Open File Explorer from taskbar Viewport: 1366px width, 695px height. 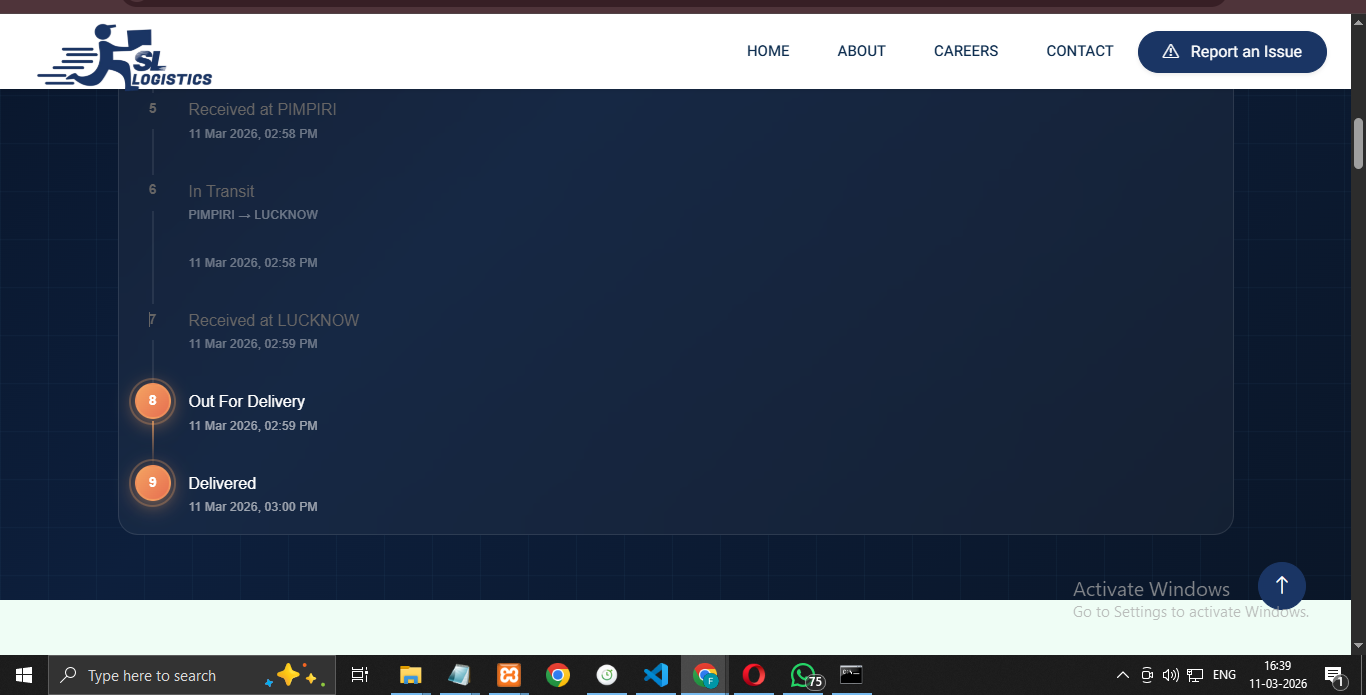[x=410, y=675]
